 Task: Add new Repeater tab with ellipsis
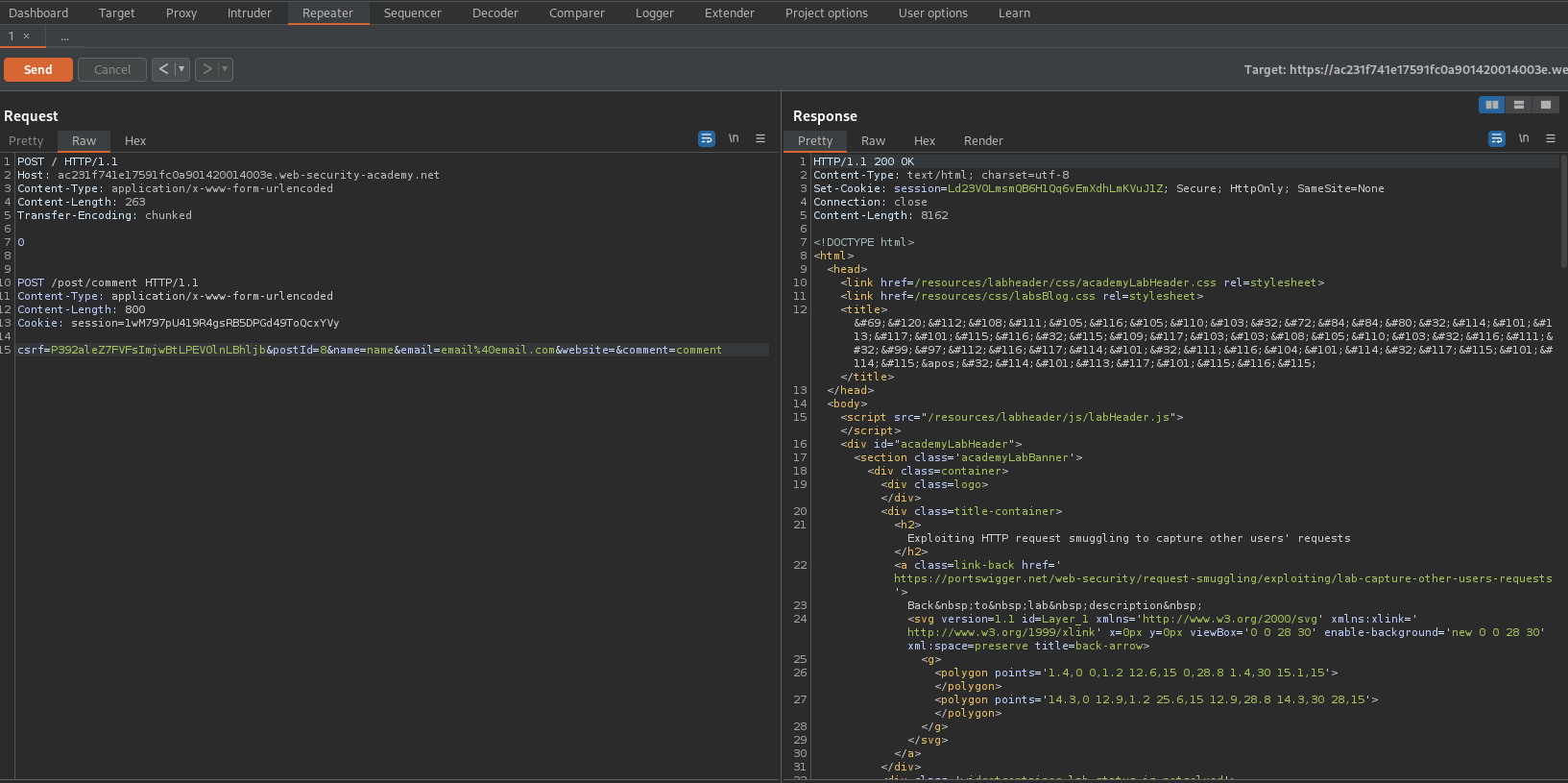click(x=64, y=37)
